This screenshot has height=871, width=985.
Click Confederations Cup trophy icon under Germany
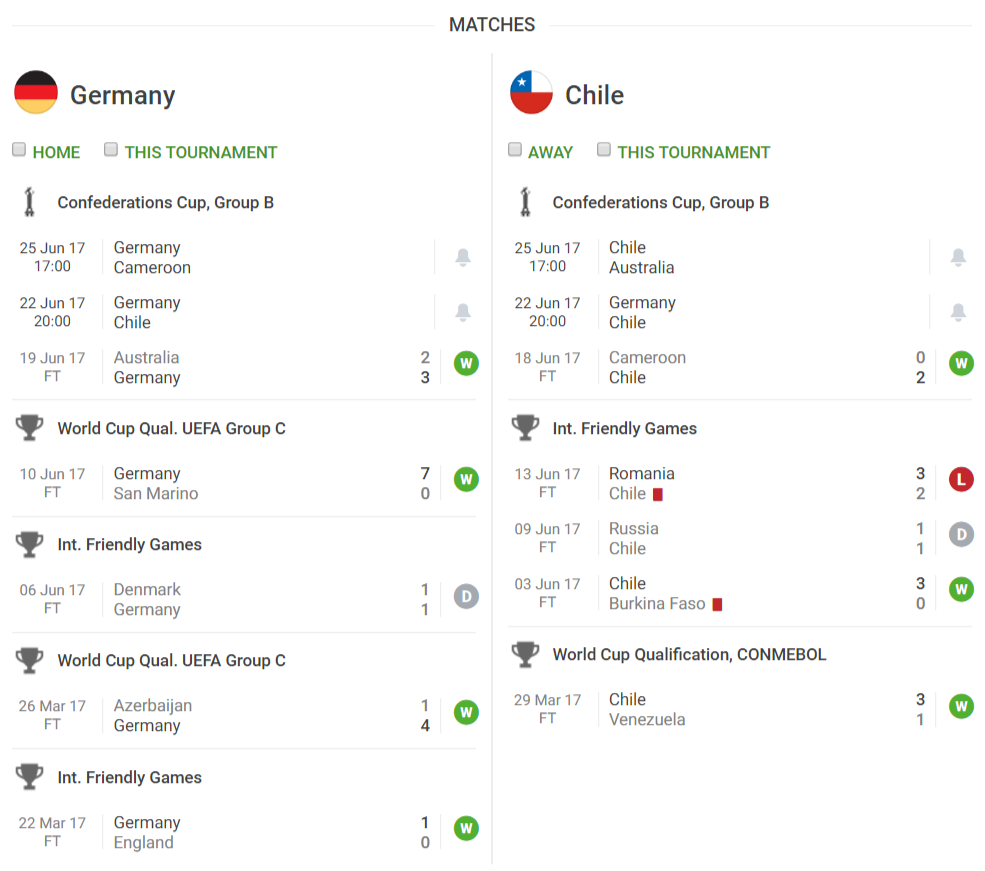(29, 202)
